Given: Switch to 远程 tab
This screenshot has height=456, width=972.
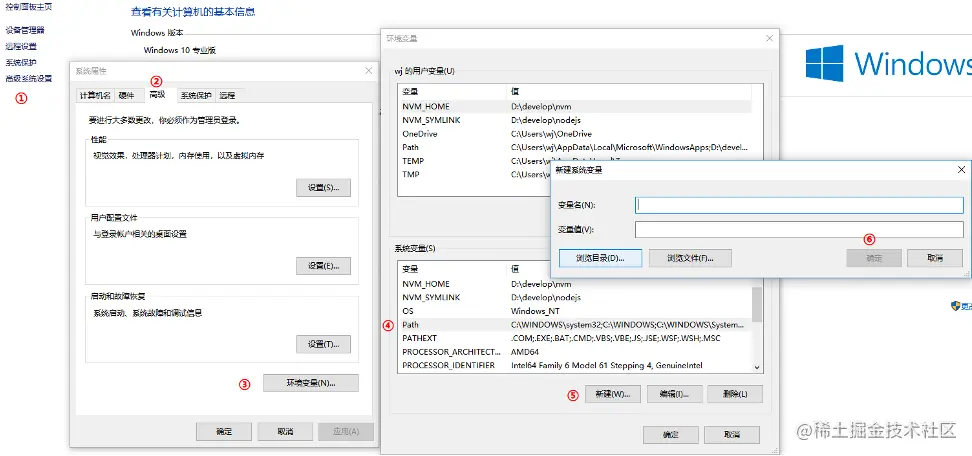Looking at the screenshot, I should tap(228, 95).
